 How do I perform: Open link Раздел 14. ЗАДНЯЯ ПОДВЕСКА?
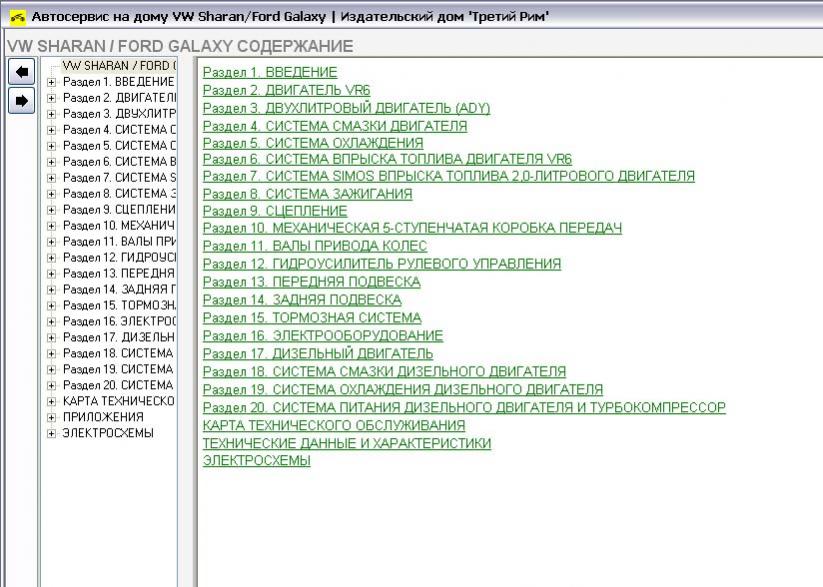302,300
